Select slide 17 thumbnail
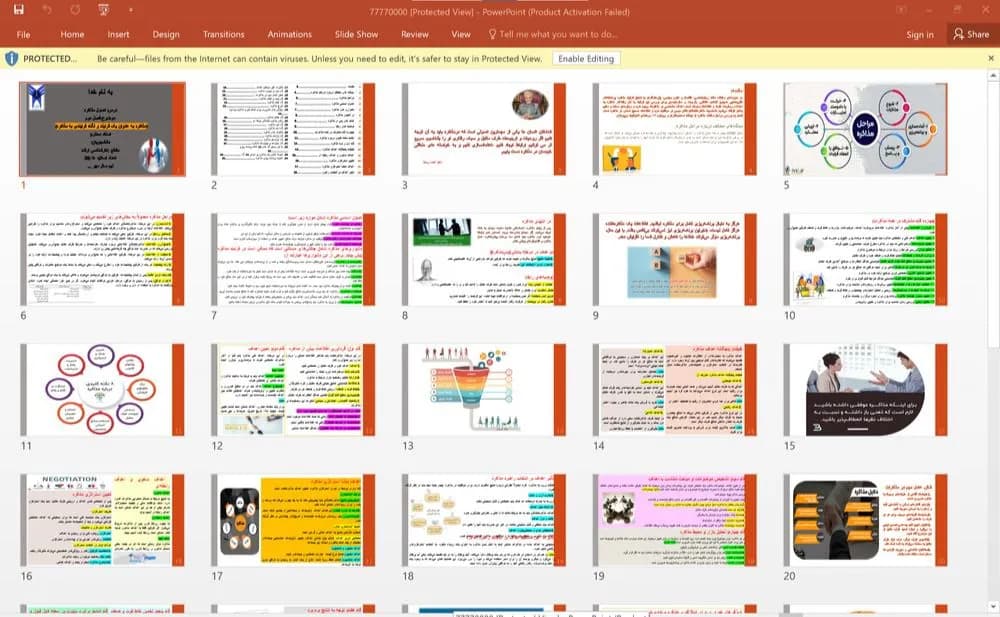The height and width of the screenshot is (617, 1000). coord(293,520)
